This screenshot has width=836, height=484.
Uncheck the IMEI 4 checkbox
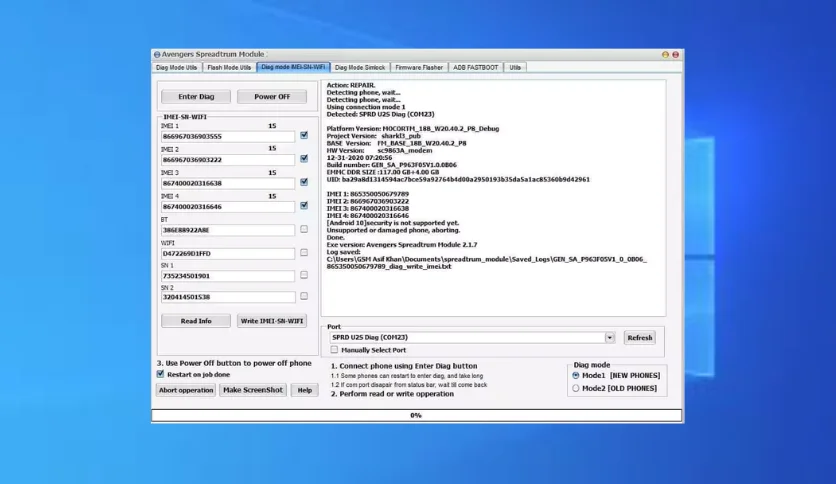click(304, 205)
